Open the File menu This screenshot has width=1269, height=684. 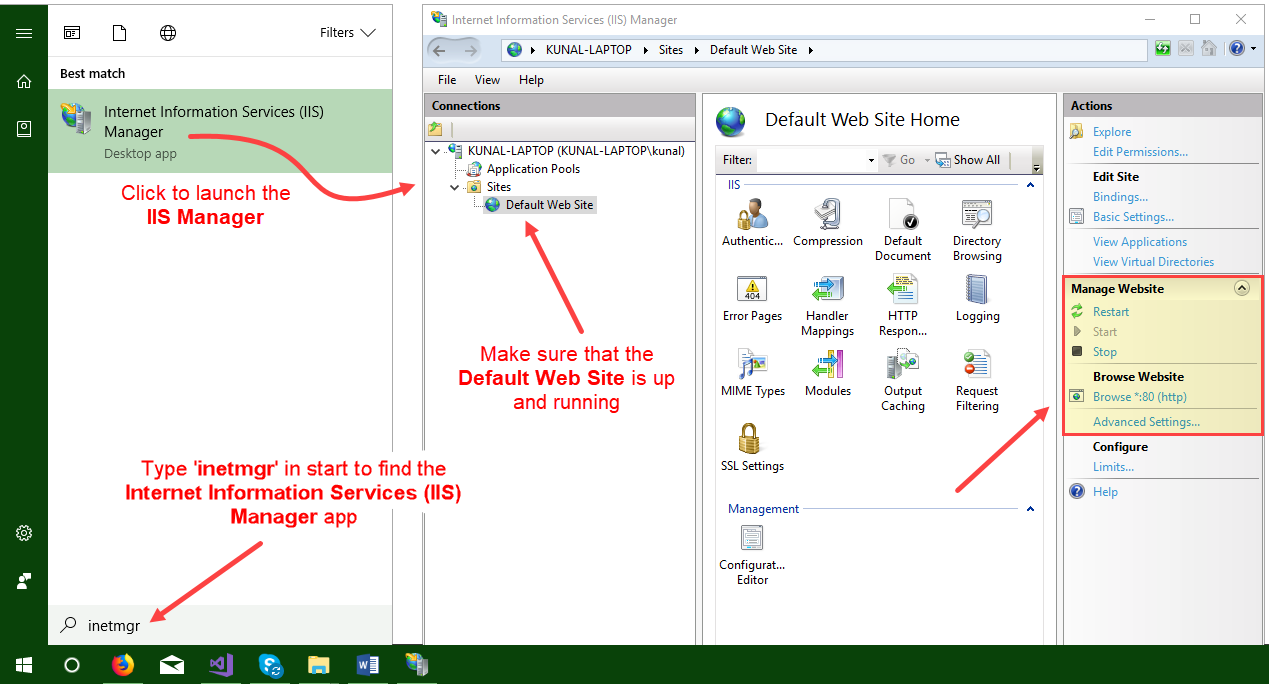coord(447,80)
